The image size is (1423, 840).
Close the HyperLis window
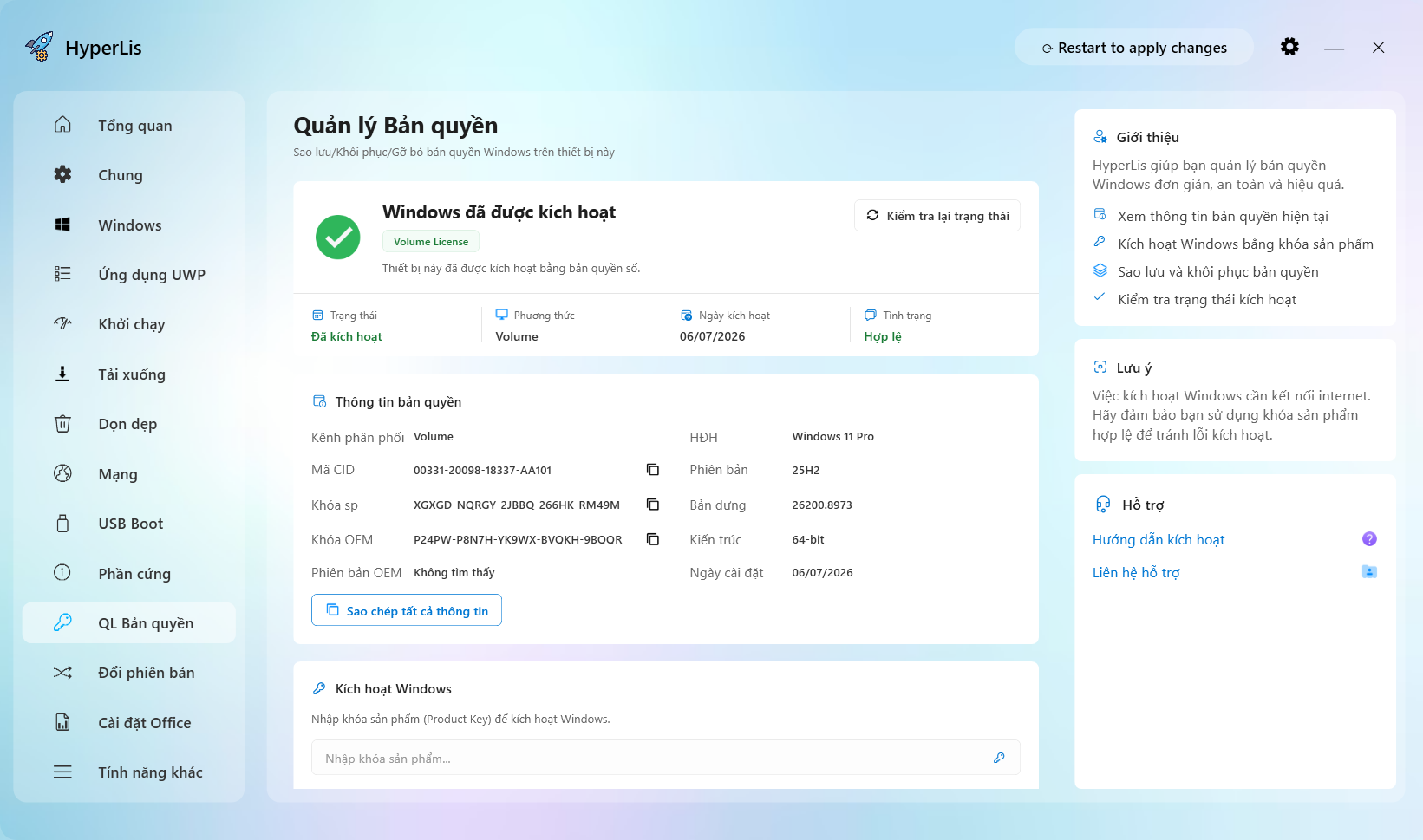(x=1378, y=48)
